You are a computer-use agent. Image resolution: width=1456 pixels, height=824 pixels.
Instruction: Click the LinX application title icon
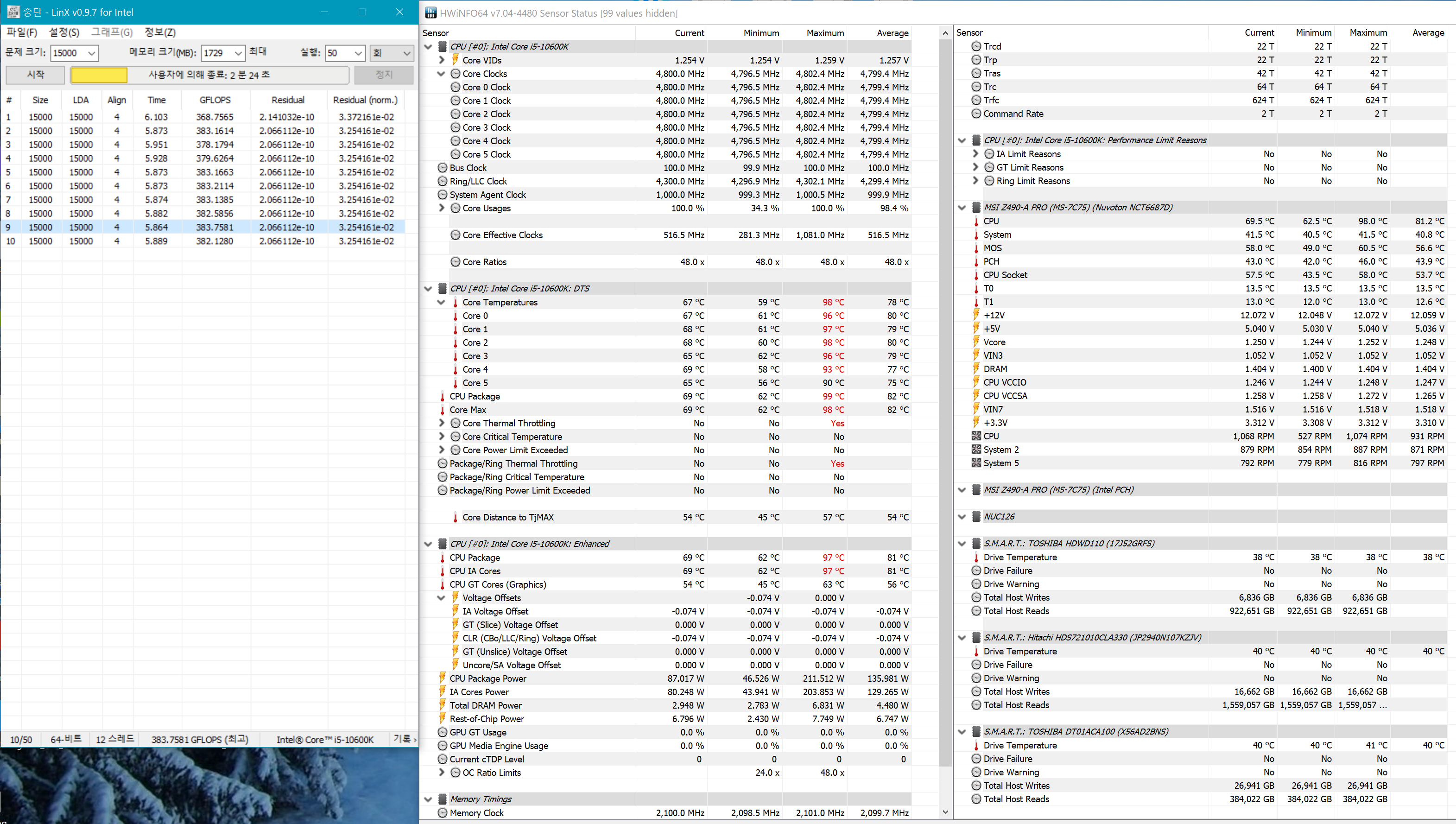[x=13, y=12]
